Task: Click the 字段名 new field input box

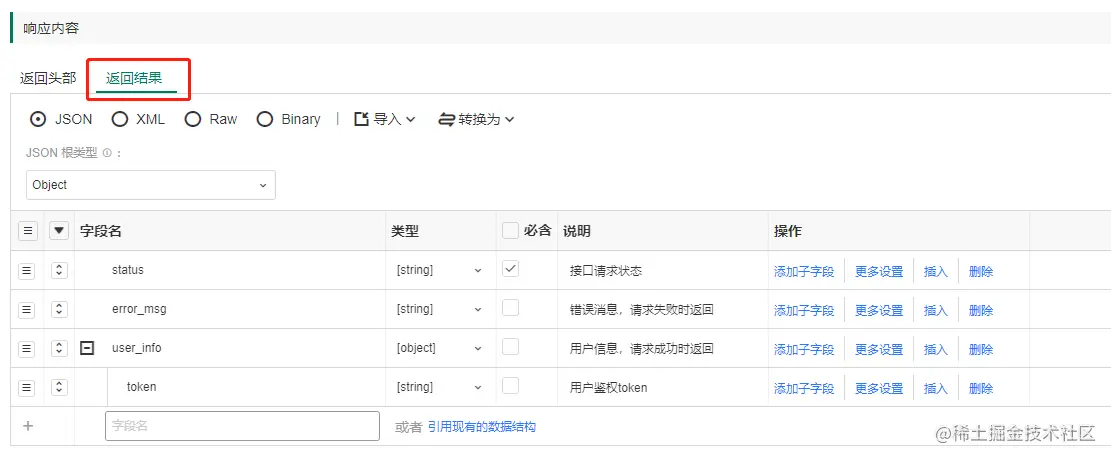Action: [242, 426]
